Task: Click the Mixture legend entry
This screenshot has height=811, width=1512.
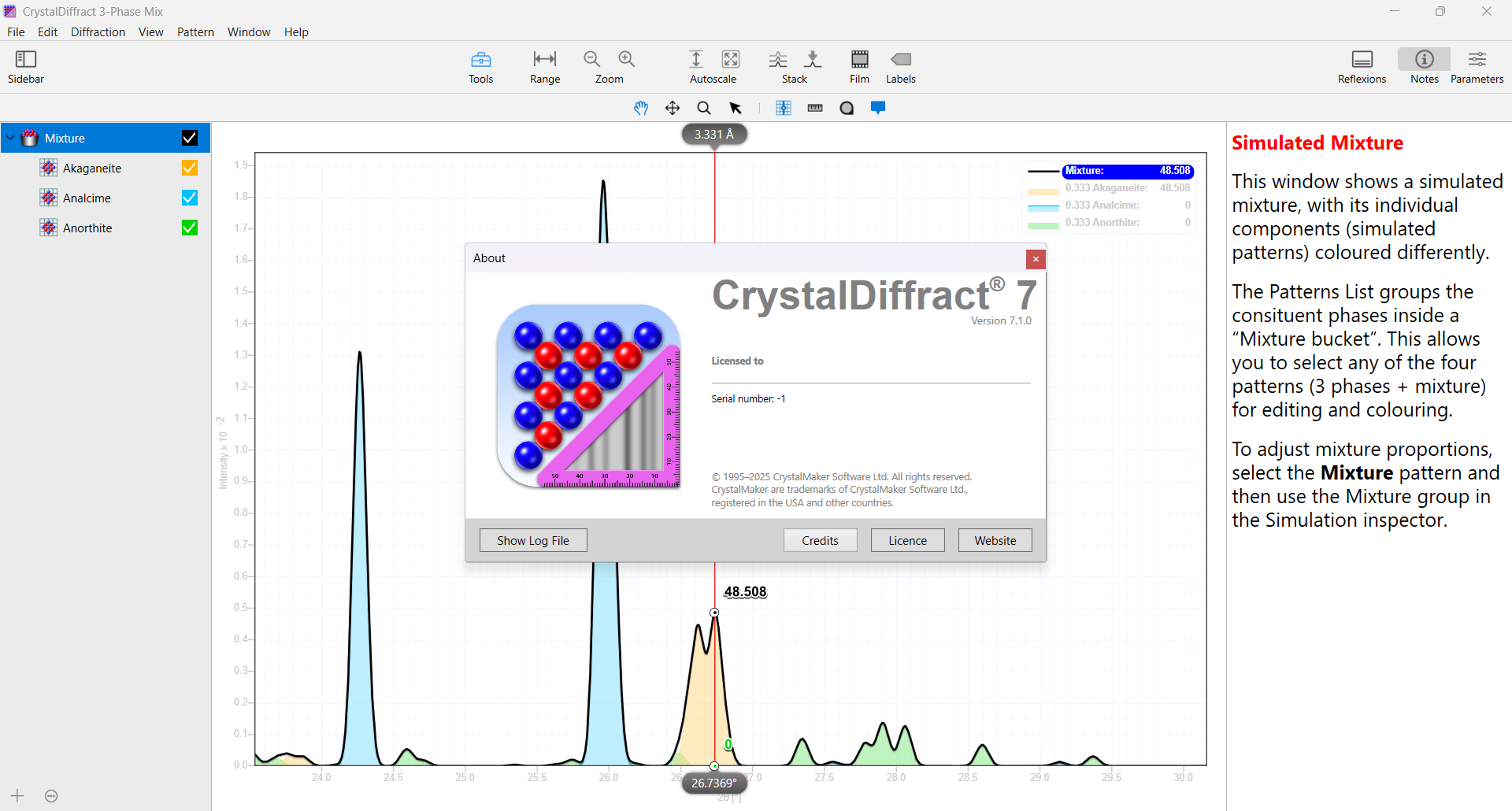Action: click(x=1128, y=171)
